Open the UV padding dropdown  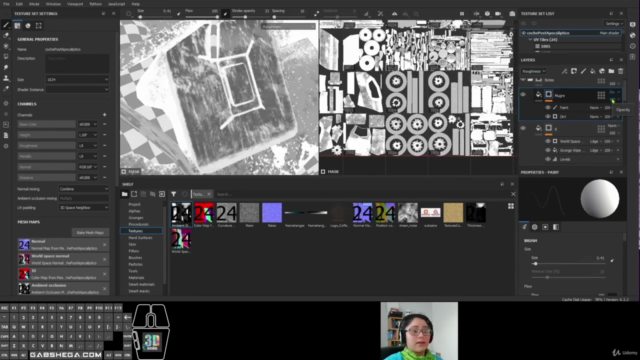point(84,208)
